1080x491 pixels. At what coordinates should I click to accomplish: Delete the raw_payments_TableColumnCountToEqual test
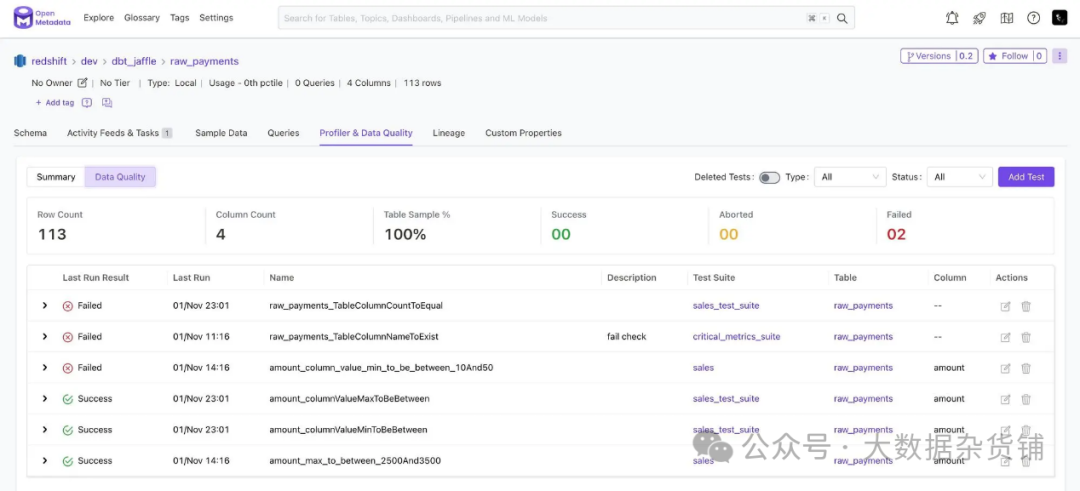click(x=1026, y=306)
